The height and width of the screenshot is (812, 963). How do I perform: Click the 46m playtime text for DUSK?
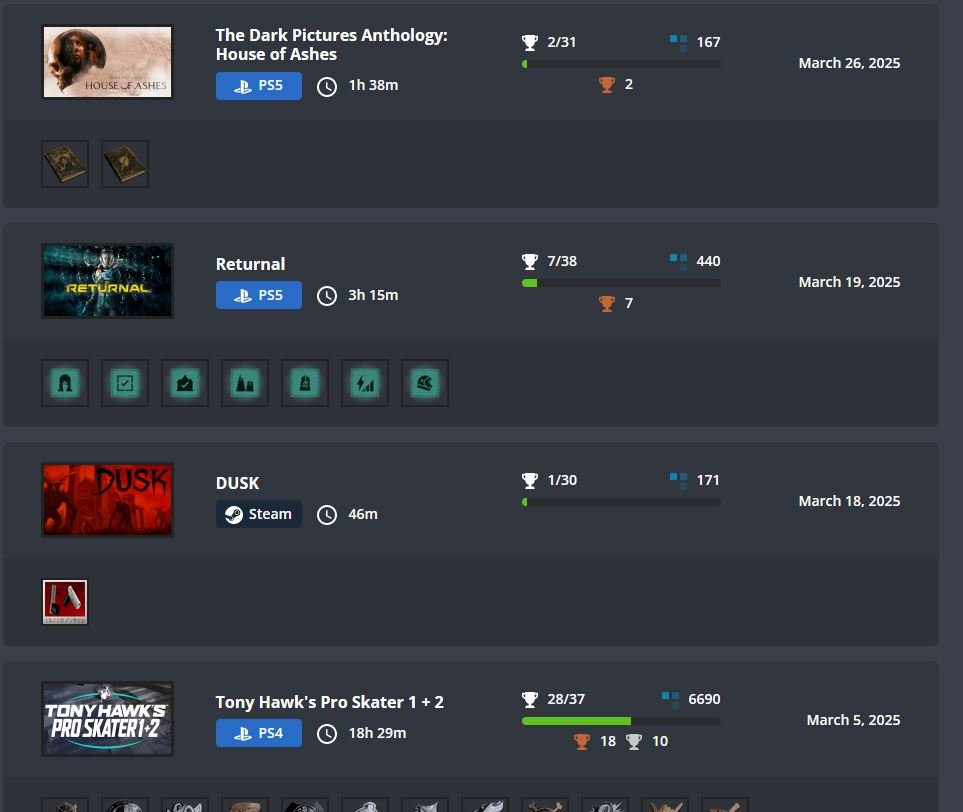(363, 514)
